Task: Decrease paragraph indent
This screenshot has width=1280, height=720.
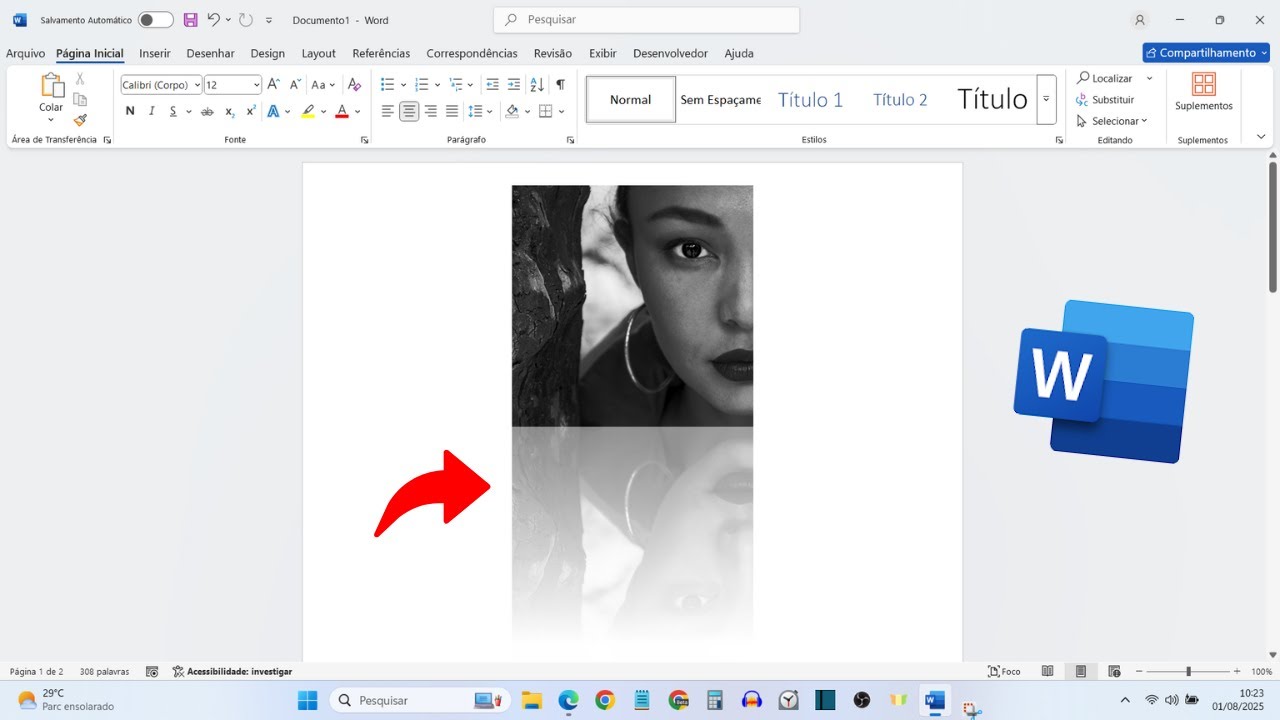Action: point(492,85)
